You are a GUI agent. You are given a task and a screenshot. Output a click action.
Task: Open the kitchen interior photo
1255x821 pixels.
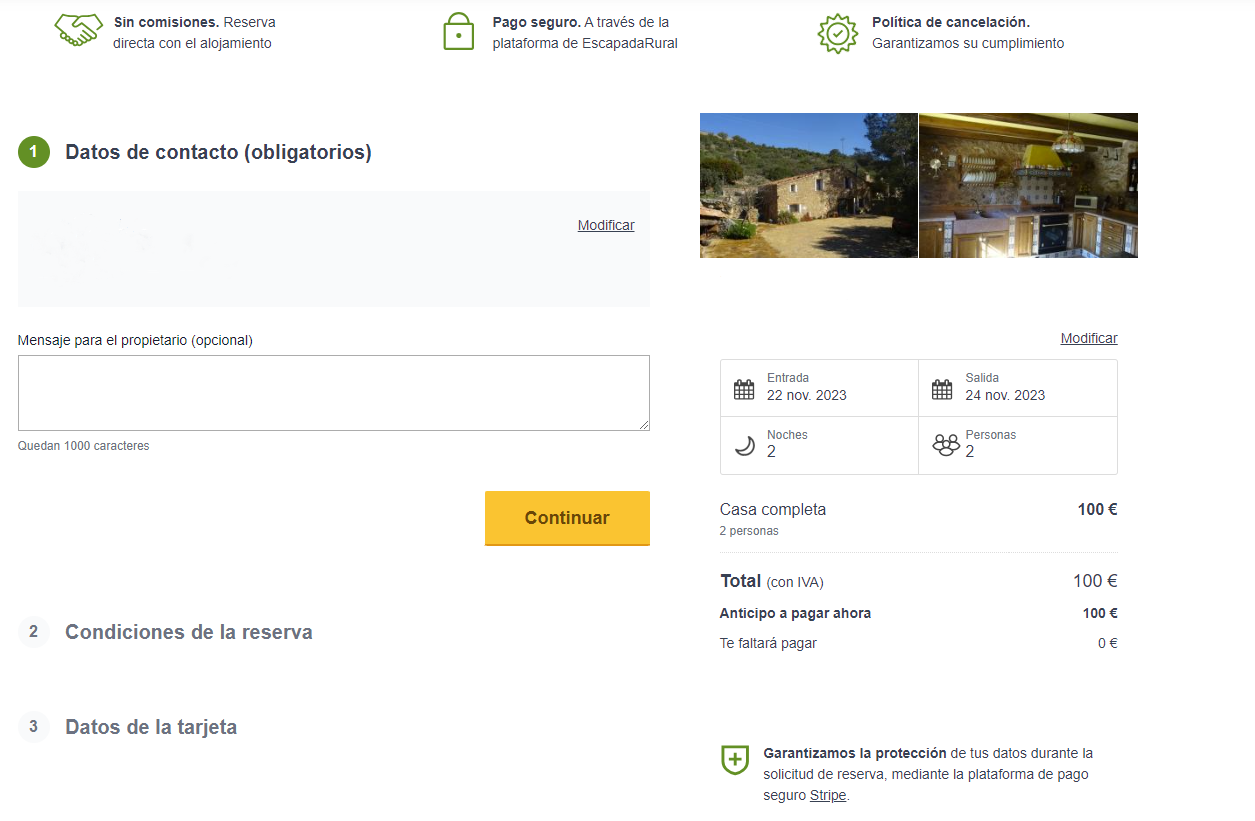pyautogui.click(x=1028, y=185)
